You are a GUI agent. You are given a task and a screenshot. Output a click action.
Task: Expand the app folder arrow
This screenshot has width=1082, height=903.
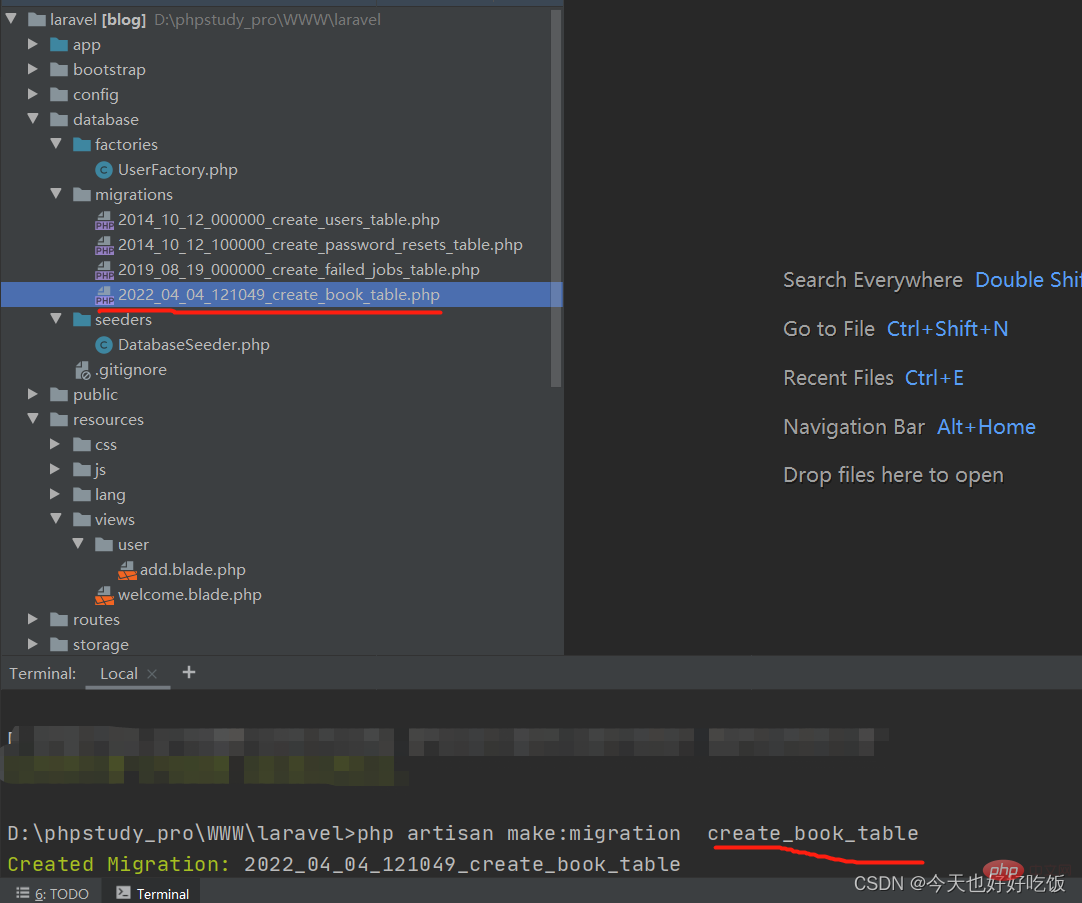coord(32,44)
